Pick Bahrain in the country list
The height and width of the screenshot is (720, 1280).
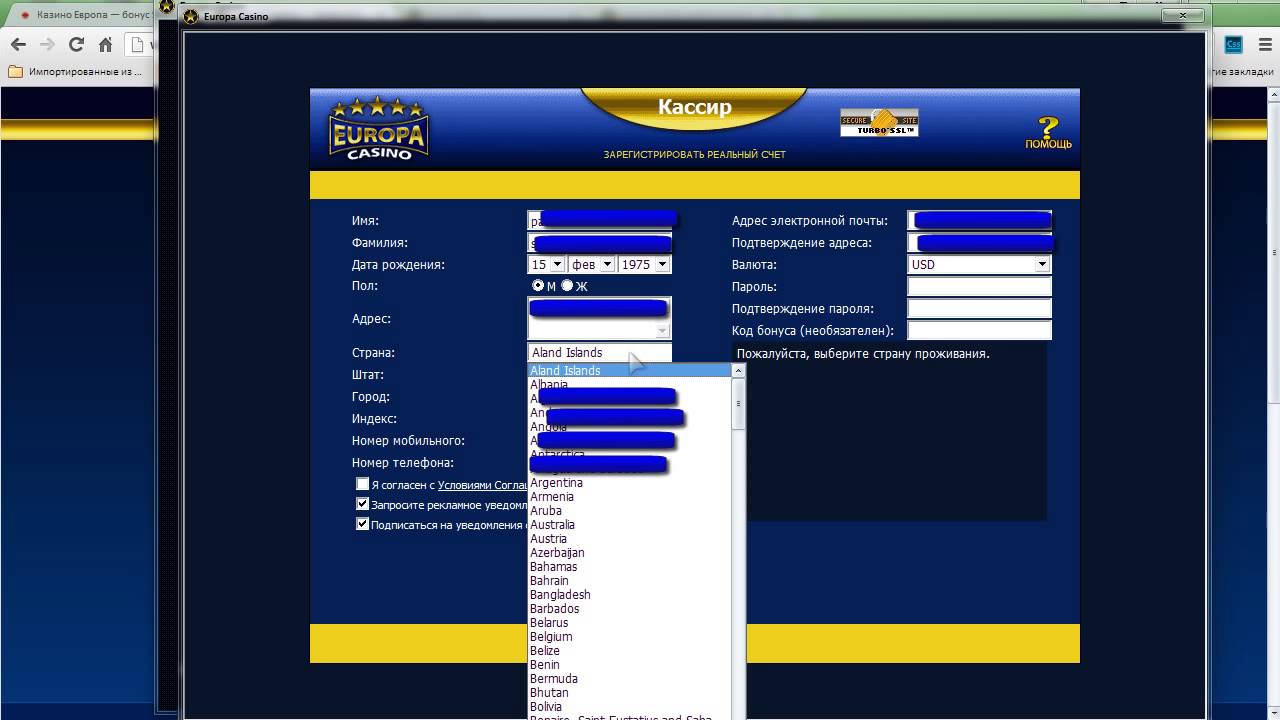click(631, 581)
